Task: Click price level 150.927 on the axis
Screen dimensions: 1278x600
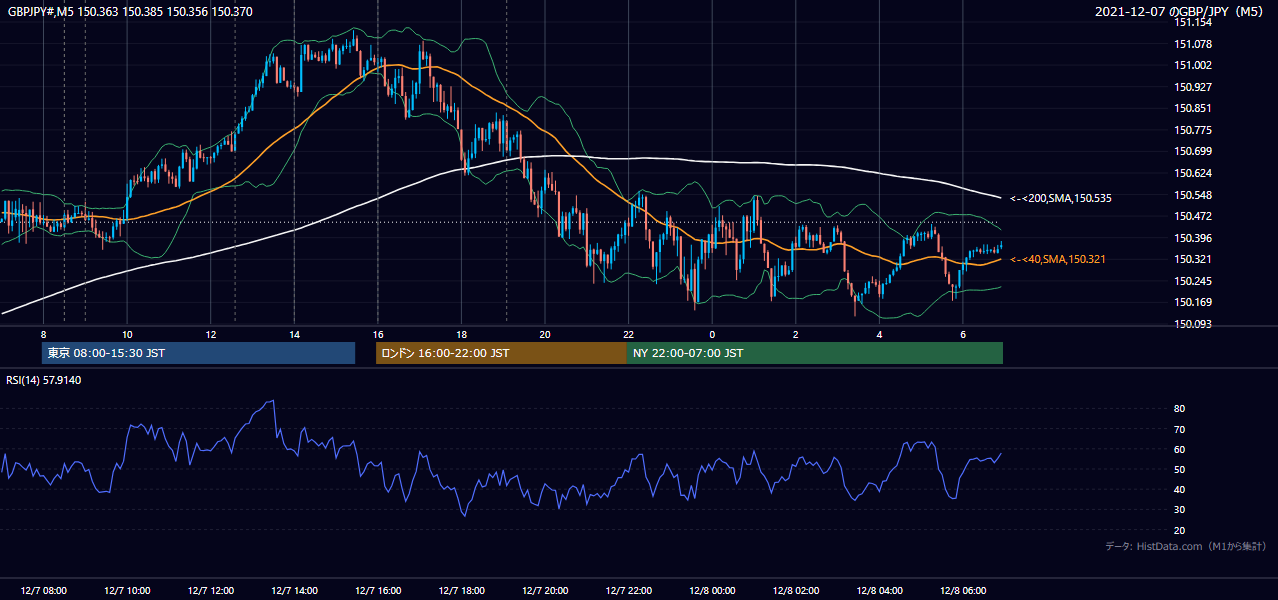Action: pos(1192,87)
